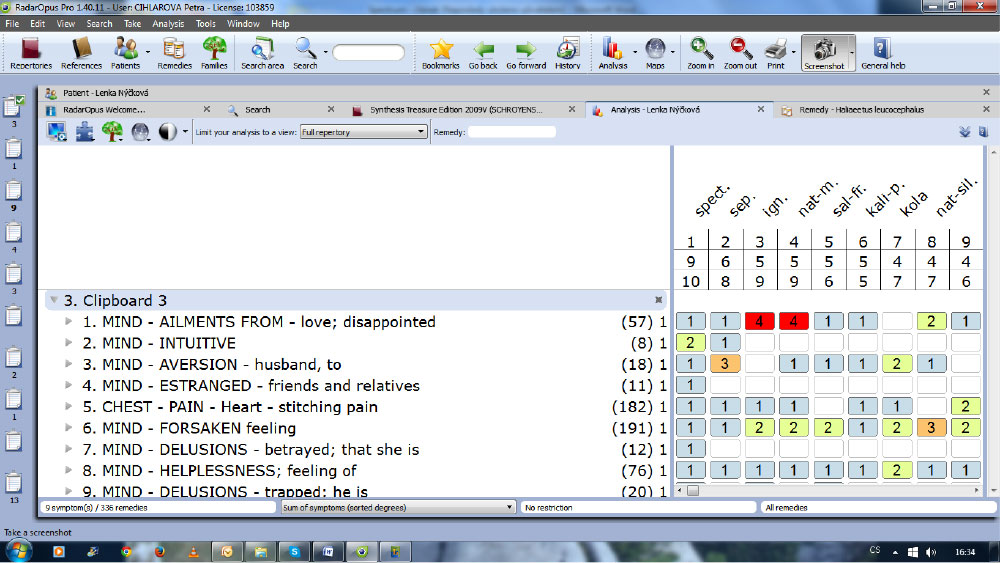Open History from the toolbar

click(568, 53)
